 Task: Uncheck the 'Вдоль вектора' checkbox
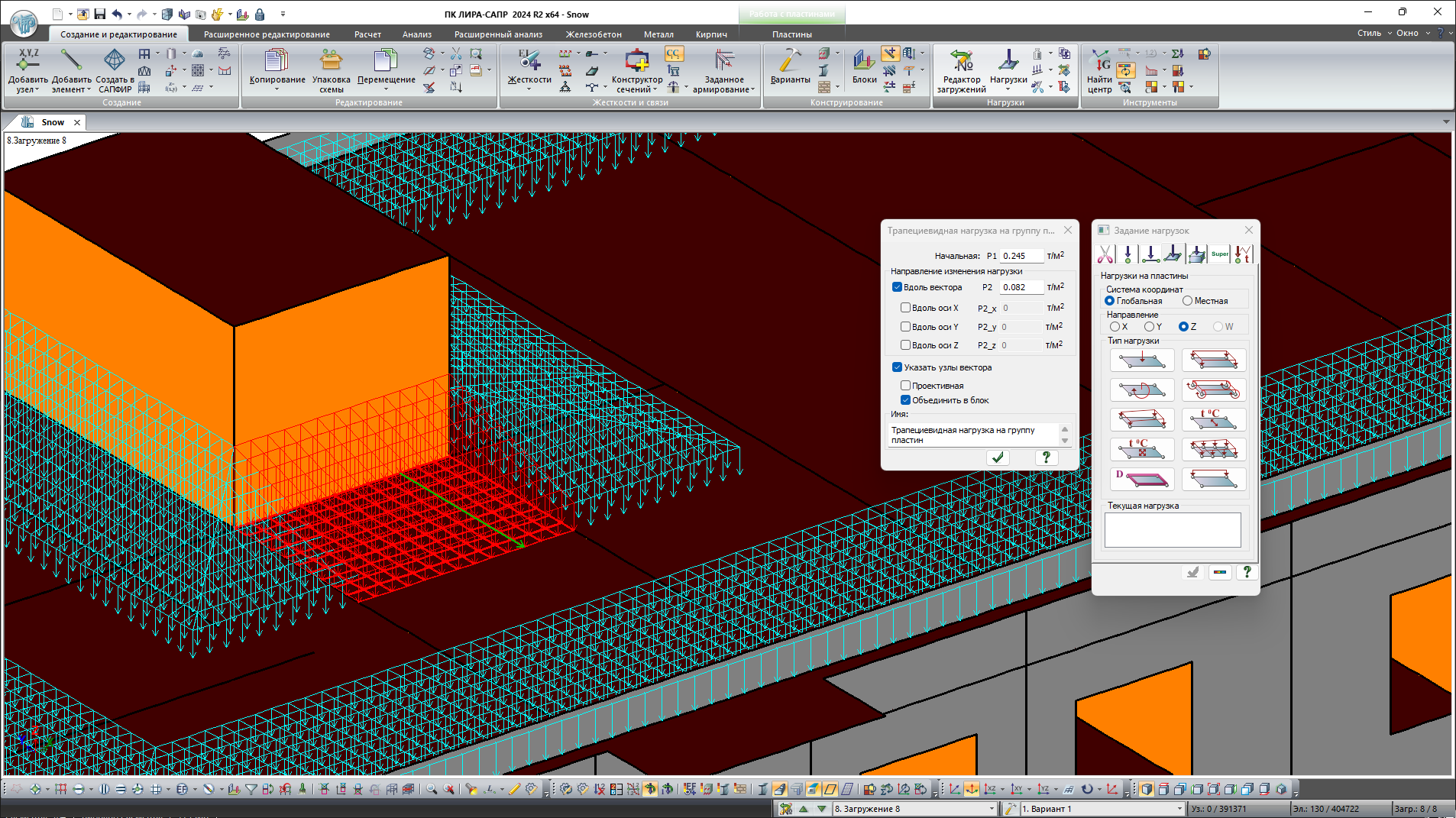[898, 287]
